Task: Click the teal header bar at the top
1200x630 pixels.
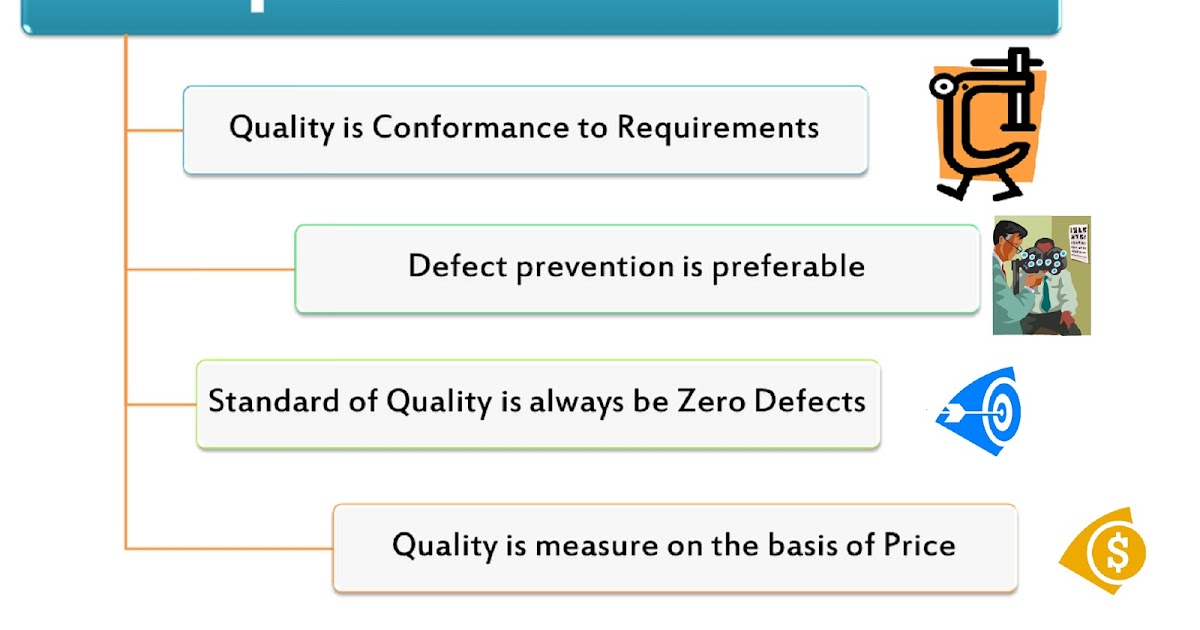Action: point(540,16)
